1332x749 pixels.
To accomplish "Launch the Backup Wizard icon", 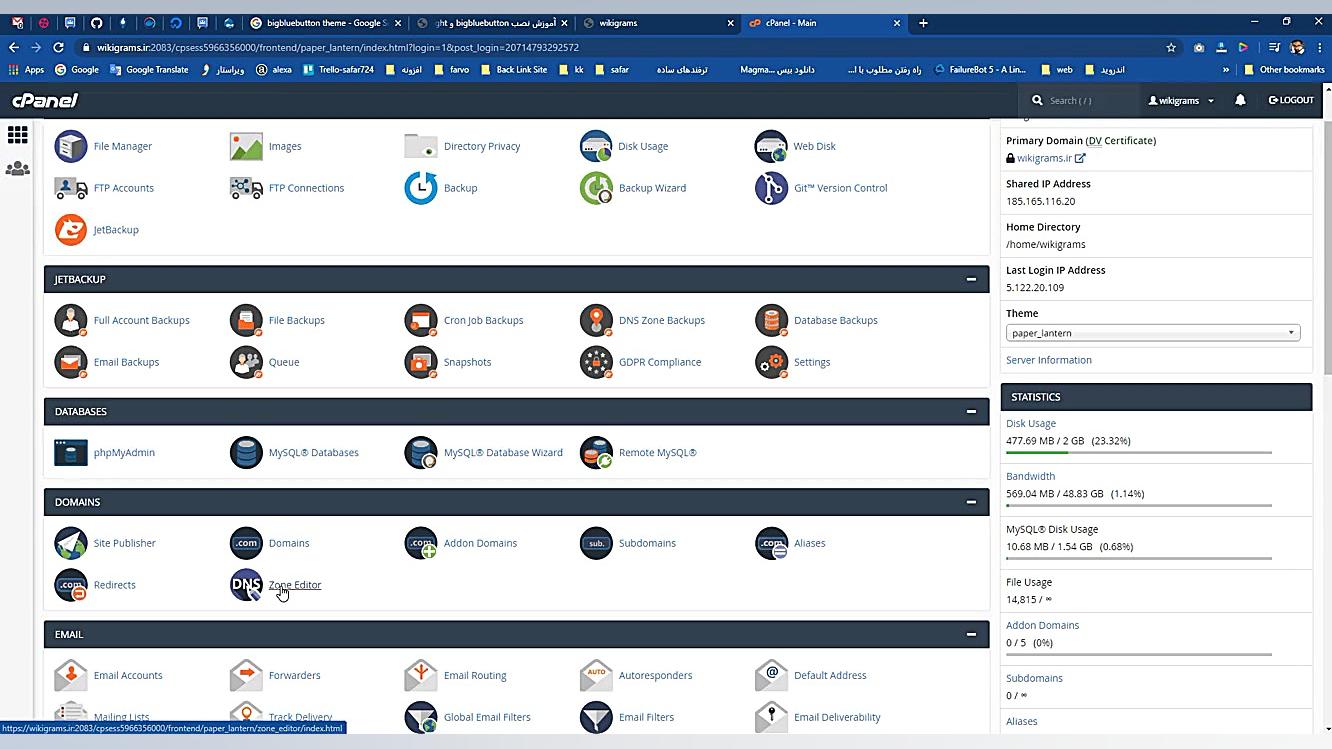I will [596, 188].
